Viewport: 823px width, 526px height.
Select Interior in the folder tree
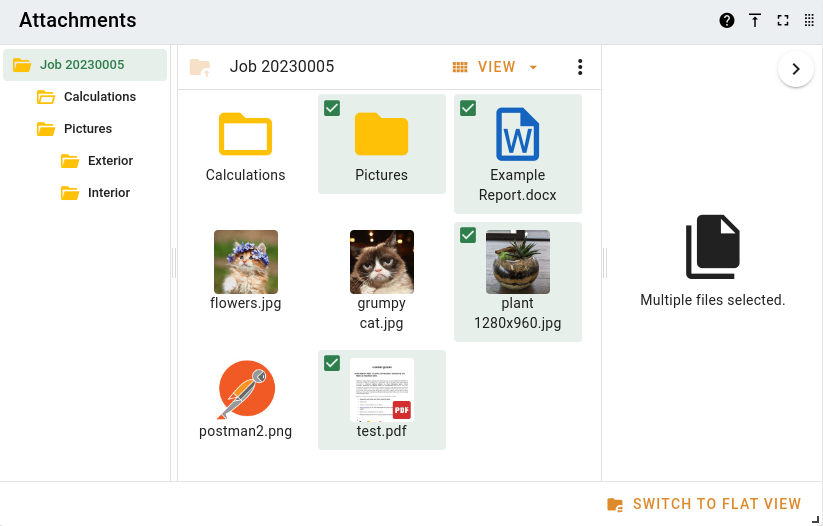tap(109, 193)
